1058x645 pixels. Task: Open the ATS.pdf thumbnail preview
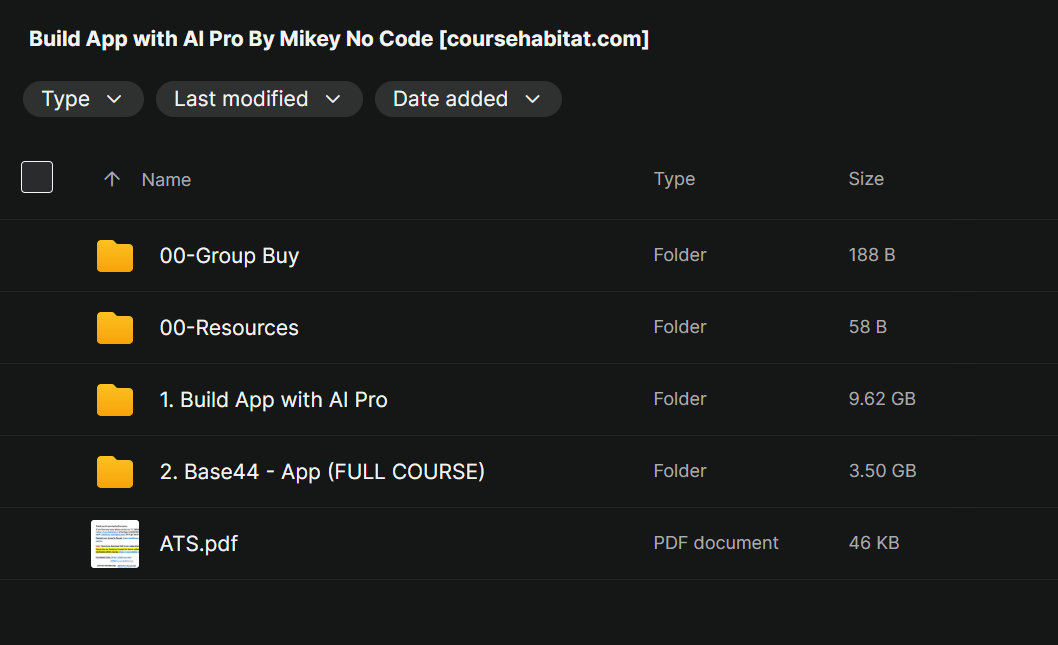115,544
